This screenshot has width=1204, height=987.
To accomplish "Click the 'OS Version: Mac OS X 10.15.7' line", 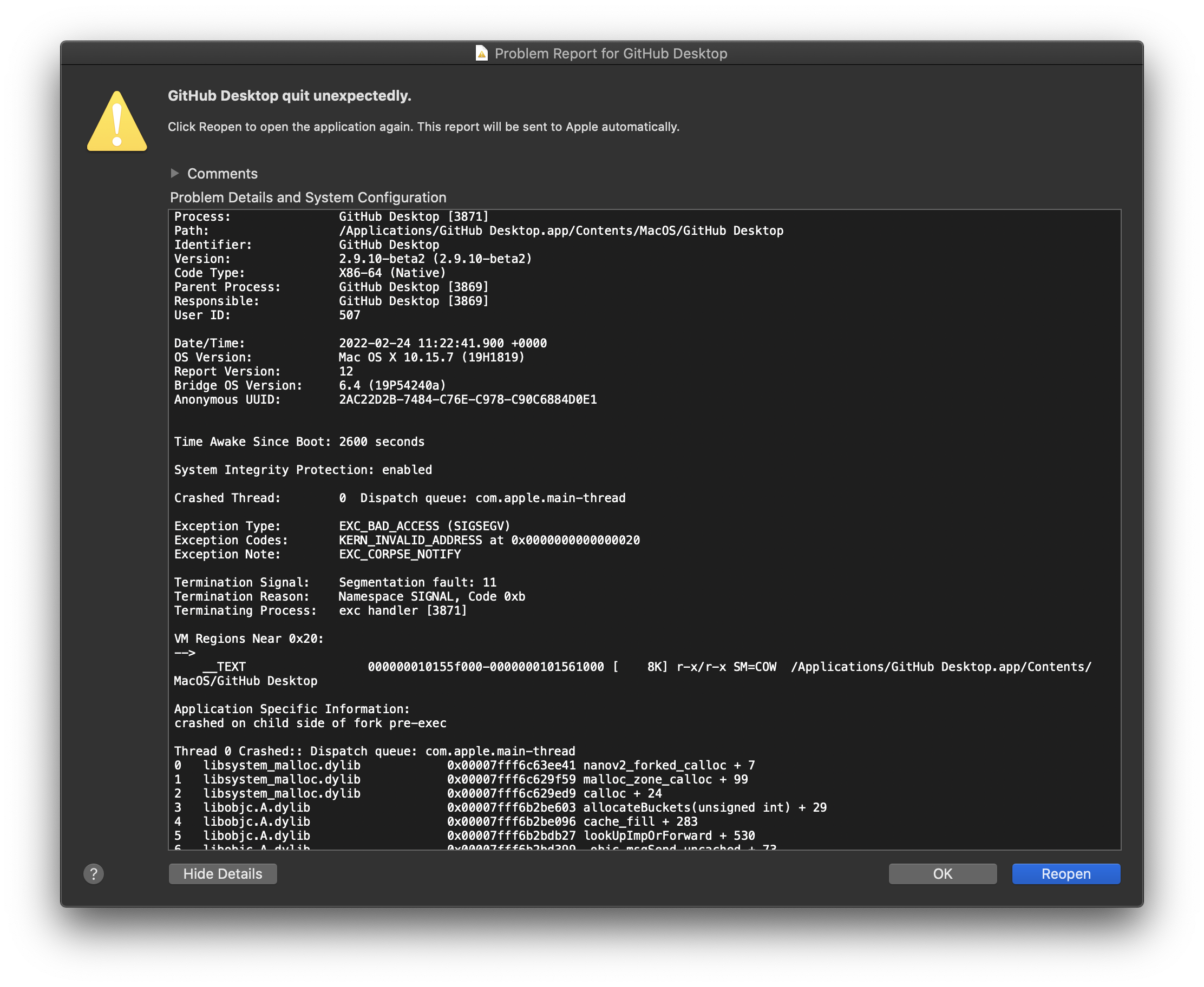I will pyautogui.click(x=349, y=357).
